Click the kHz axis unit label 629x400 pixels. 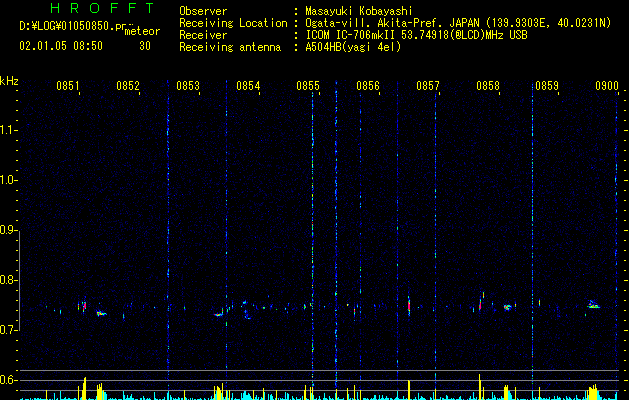point(9,81)
